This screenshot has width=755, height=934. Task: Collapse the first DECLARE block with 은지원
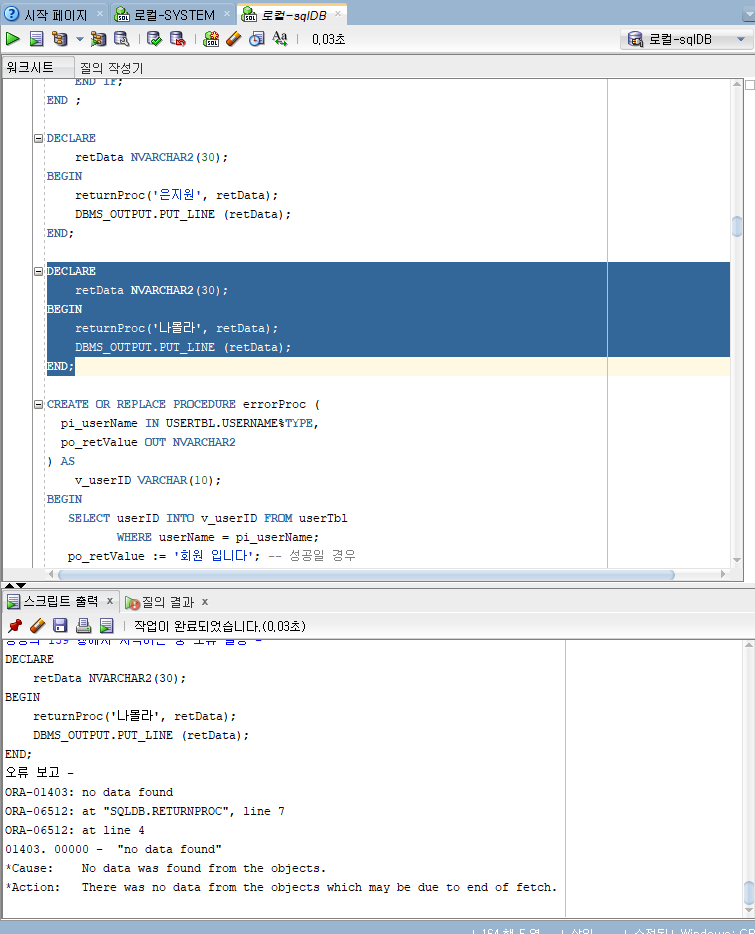coord(39,138)
